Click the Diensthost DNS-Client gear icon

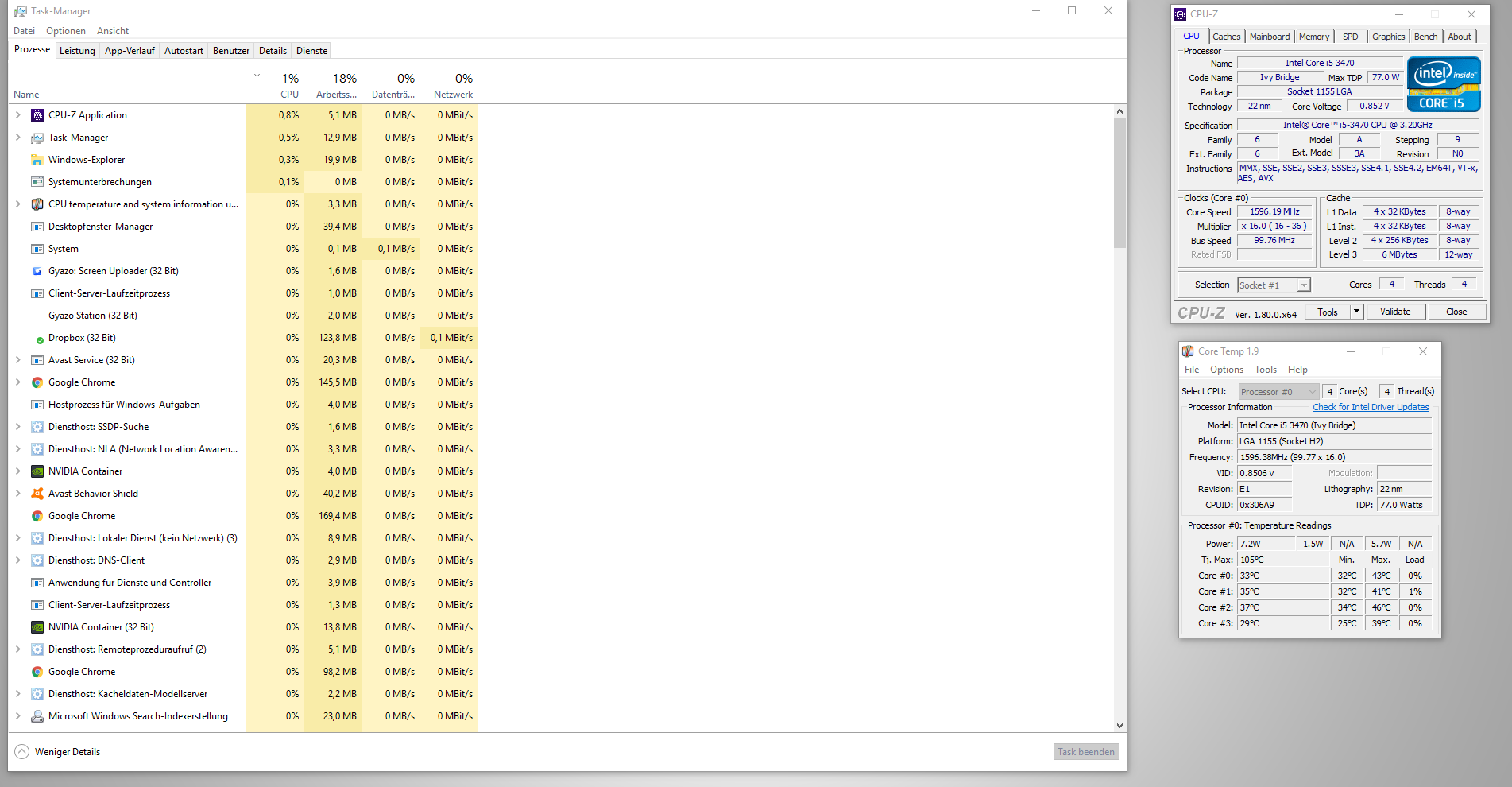[37, 560]
